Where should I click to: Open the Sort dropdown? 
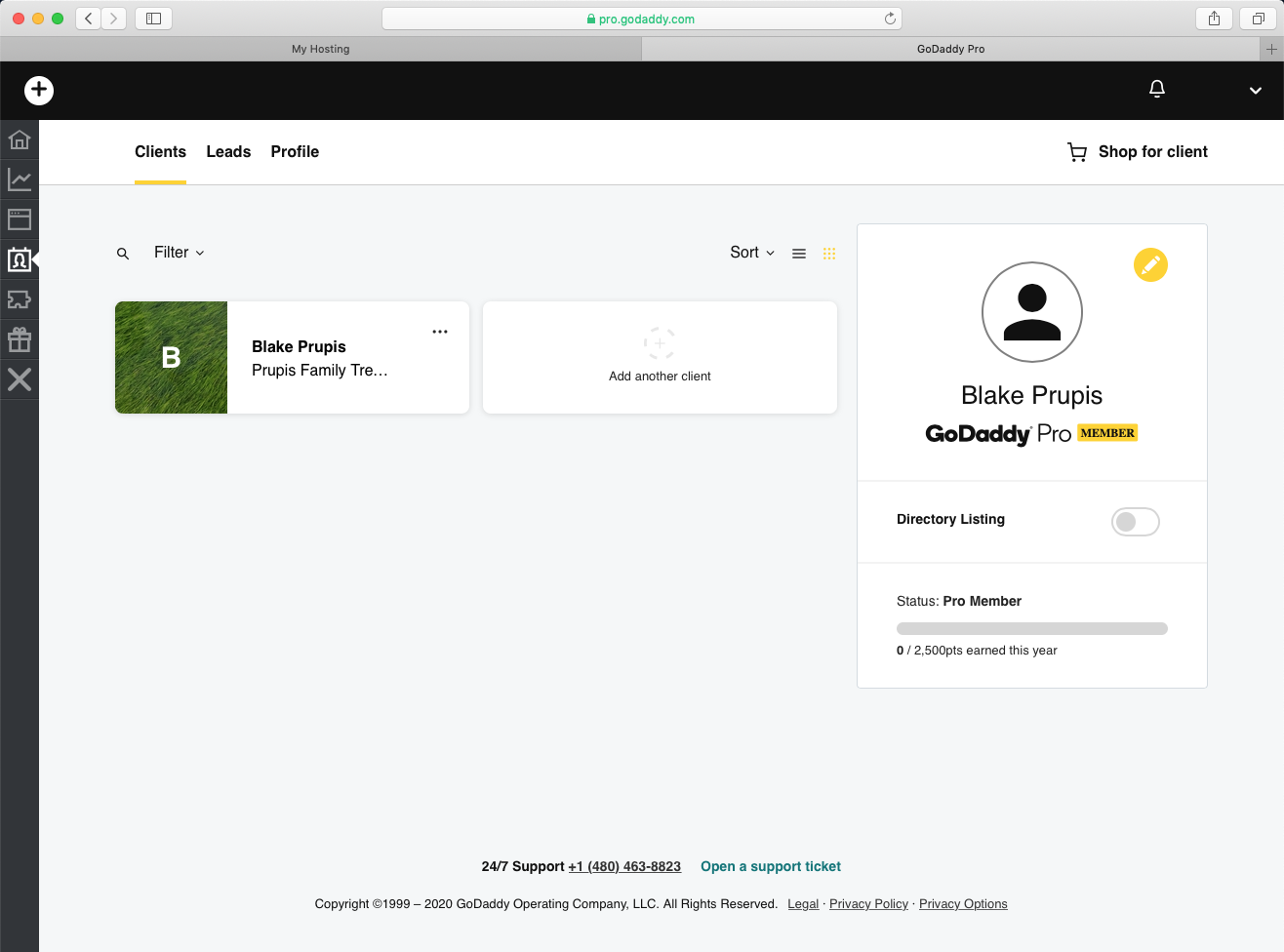pos(751,253)
